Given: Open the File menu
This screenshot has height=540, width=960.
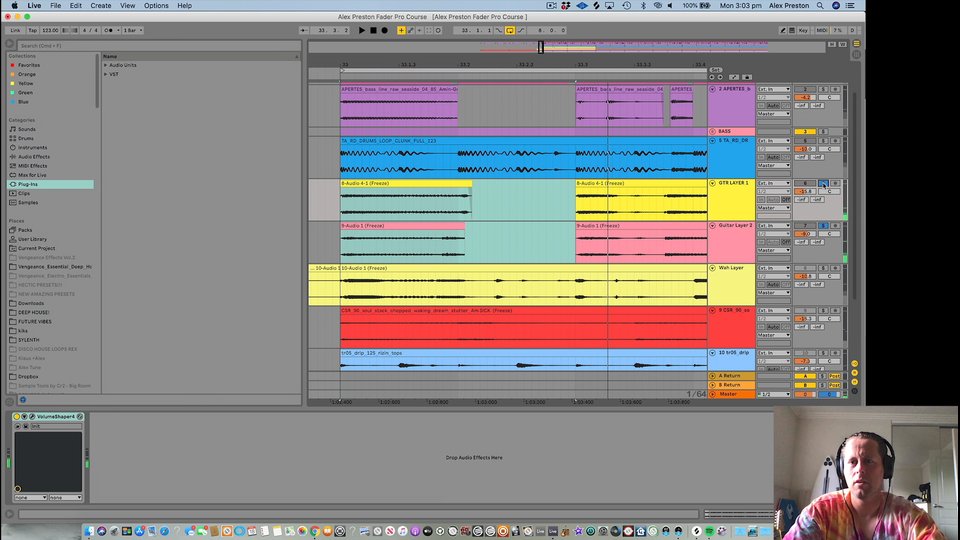Looking at the screenshot, I should click(56, 6).
